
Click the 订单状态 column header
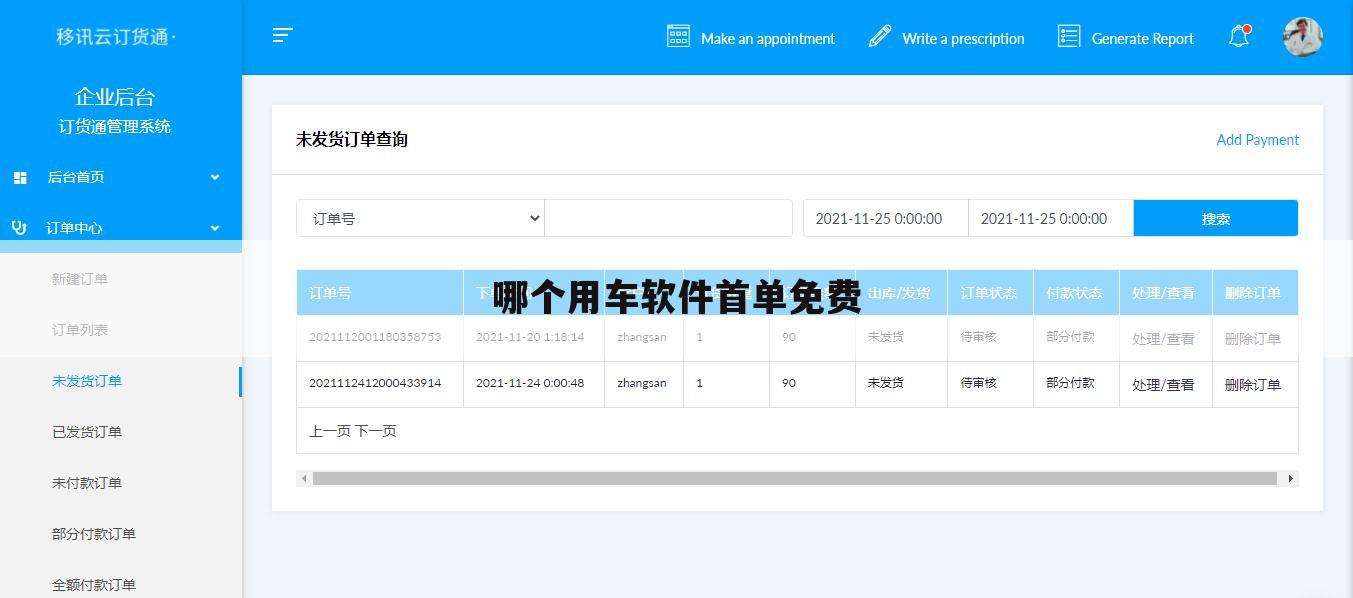989,293
